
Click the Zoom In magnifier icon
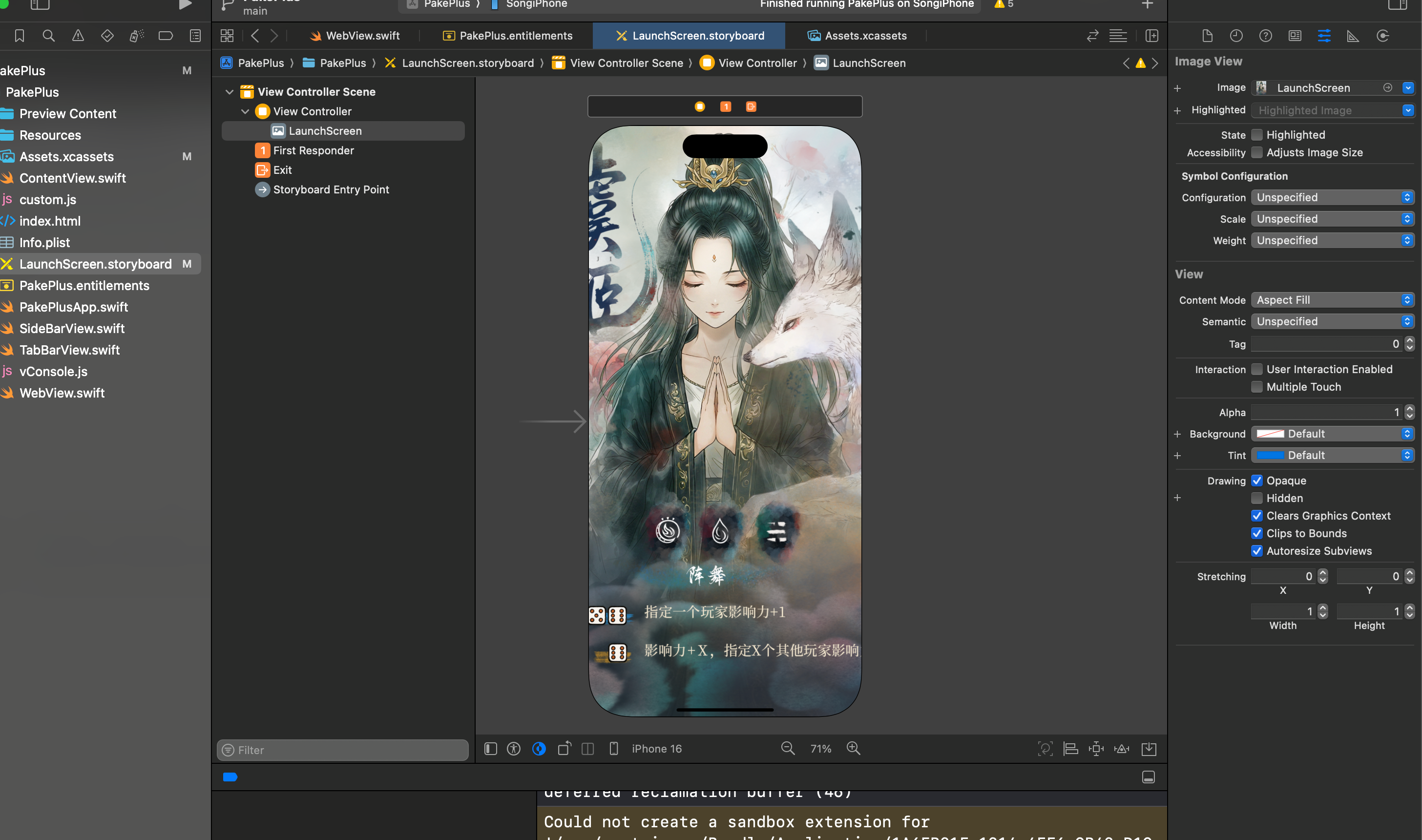tap(853, 748)
